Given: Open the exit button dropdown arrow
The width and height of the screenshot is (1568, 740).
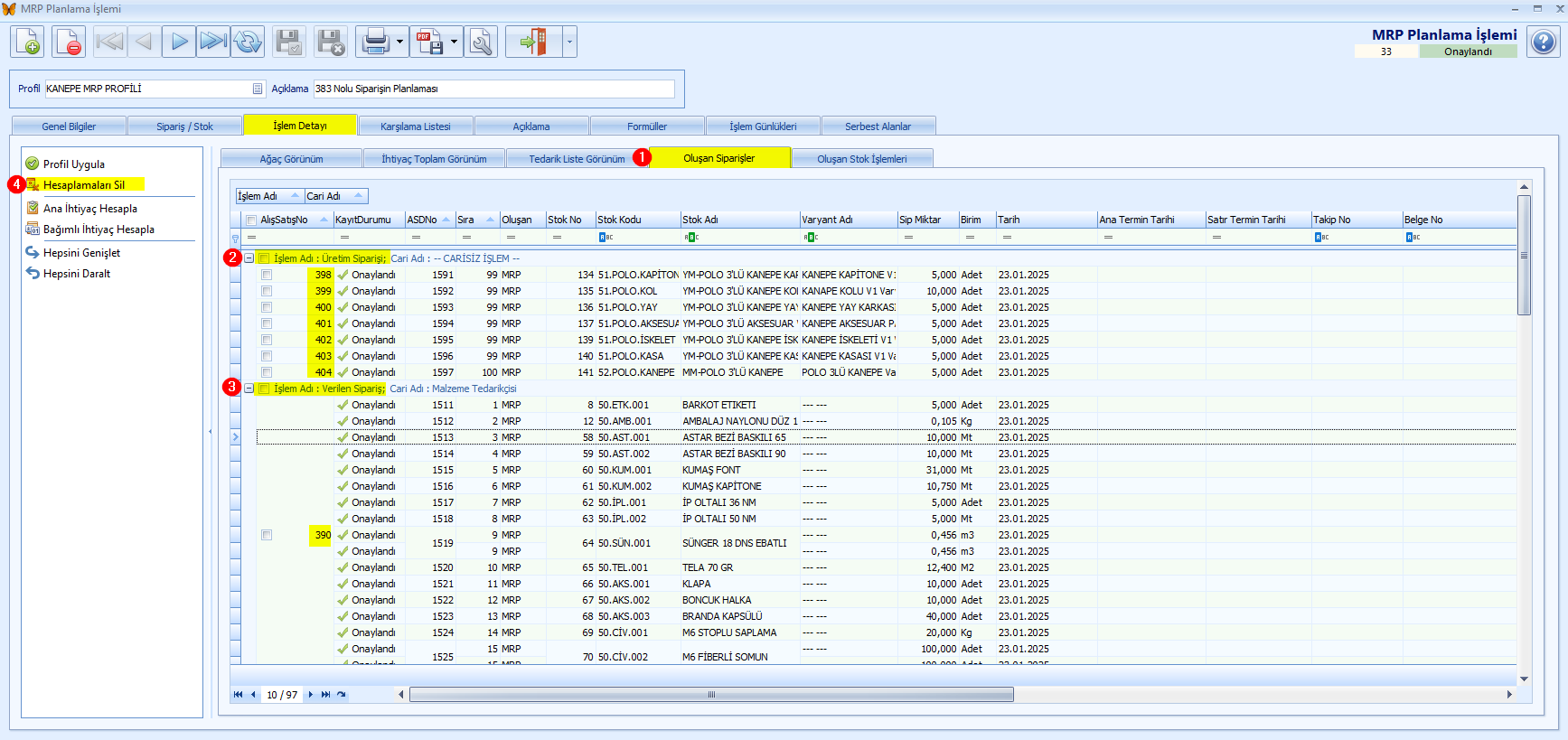Looking at the screenshot, I should click(569, 42).
